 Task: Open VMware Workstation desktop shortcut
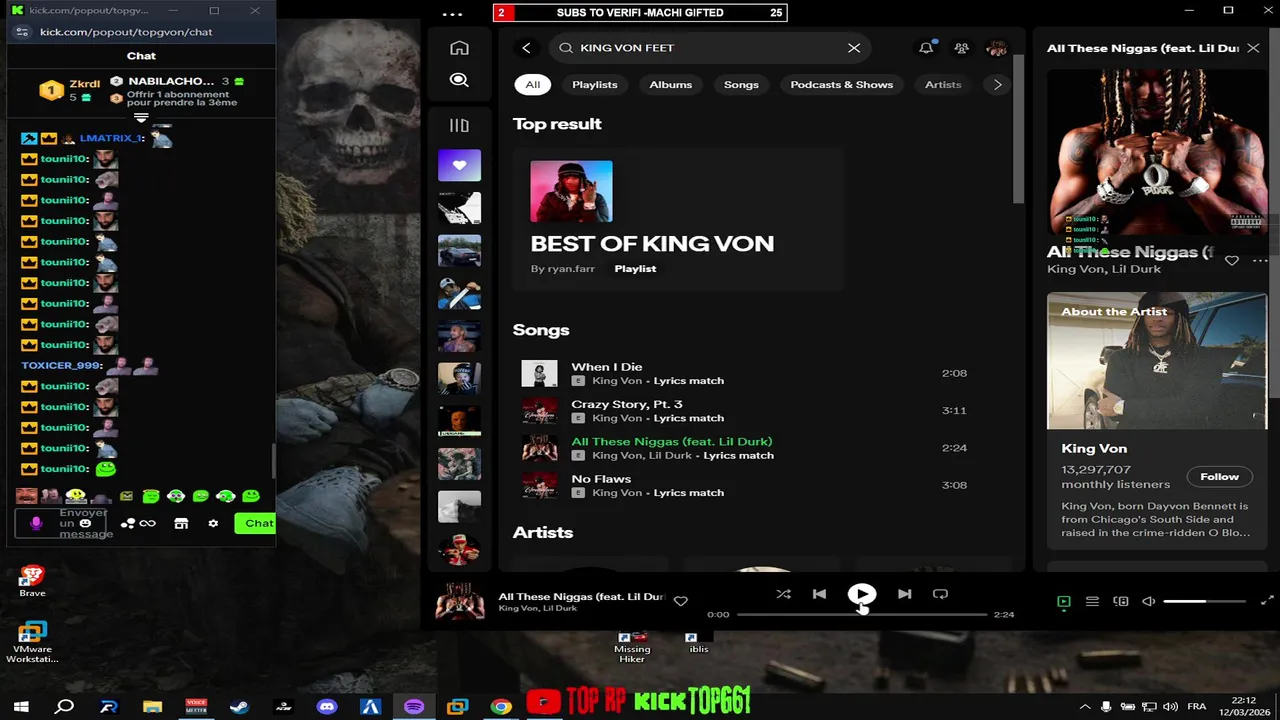pos(32,642)
